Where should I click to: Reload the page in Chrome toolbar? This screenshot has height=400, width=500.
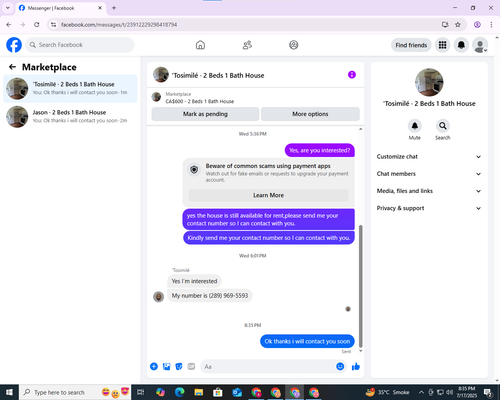(x=37, y=25)
